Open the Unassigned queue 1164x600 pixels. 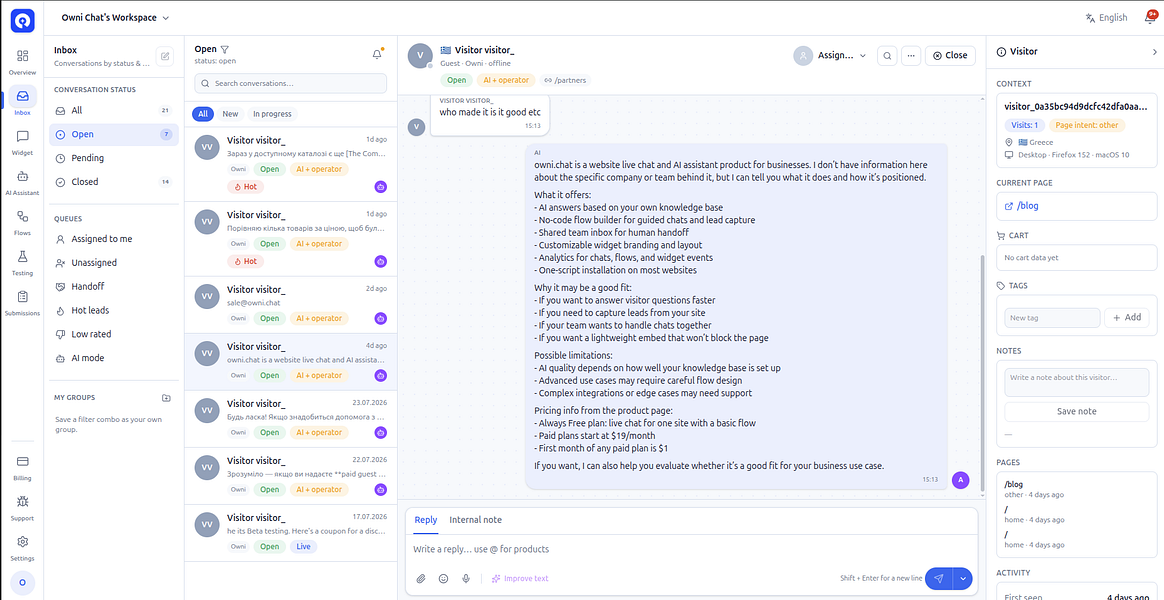coord(114,263)
